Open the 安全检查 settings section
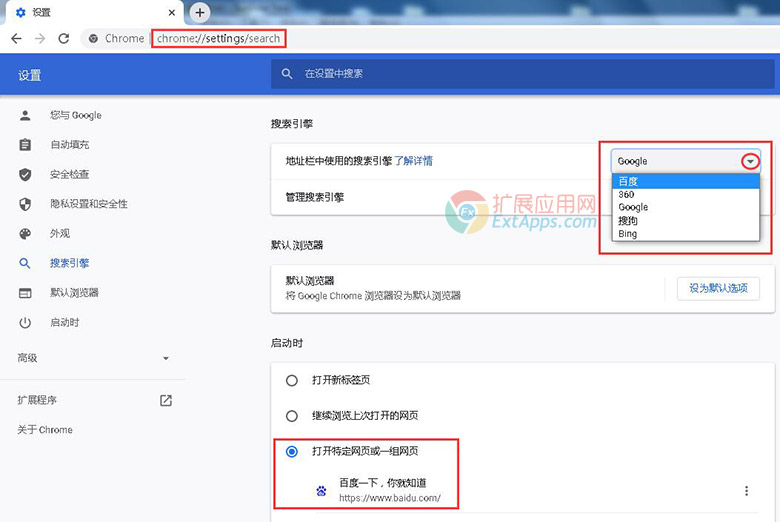Screen dimensions: 780x522 pyautogui.click(x=70, y=174)
